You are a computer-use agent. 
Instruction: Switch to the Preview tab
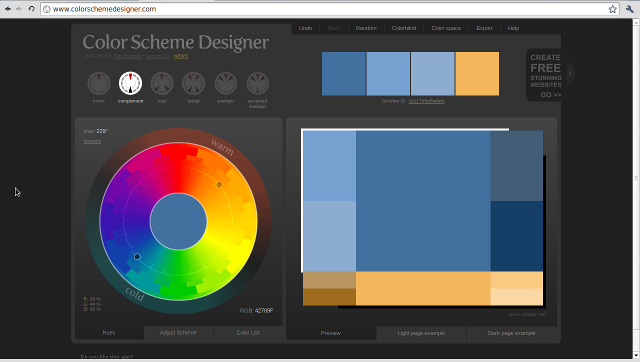click(x=331, y=333)
